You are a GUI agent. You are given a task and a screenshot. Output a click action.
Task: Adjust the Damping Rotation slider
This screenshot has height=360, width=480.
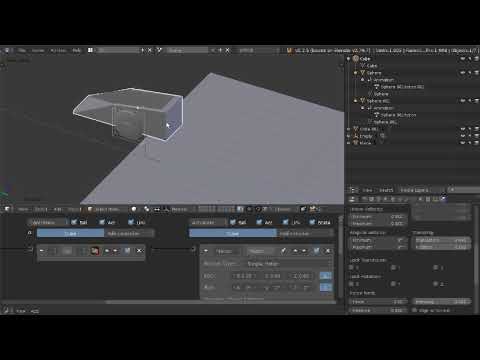click(442, 247)
